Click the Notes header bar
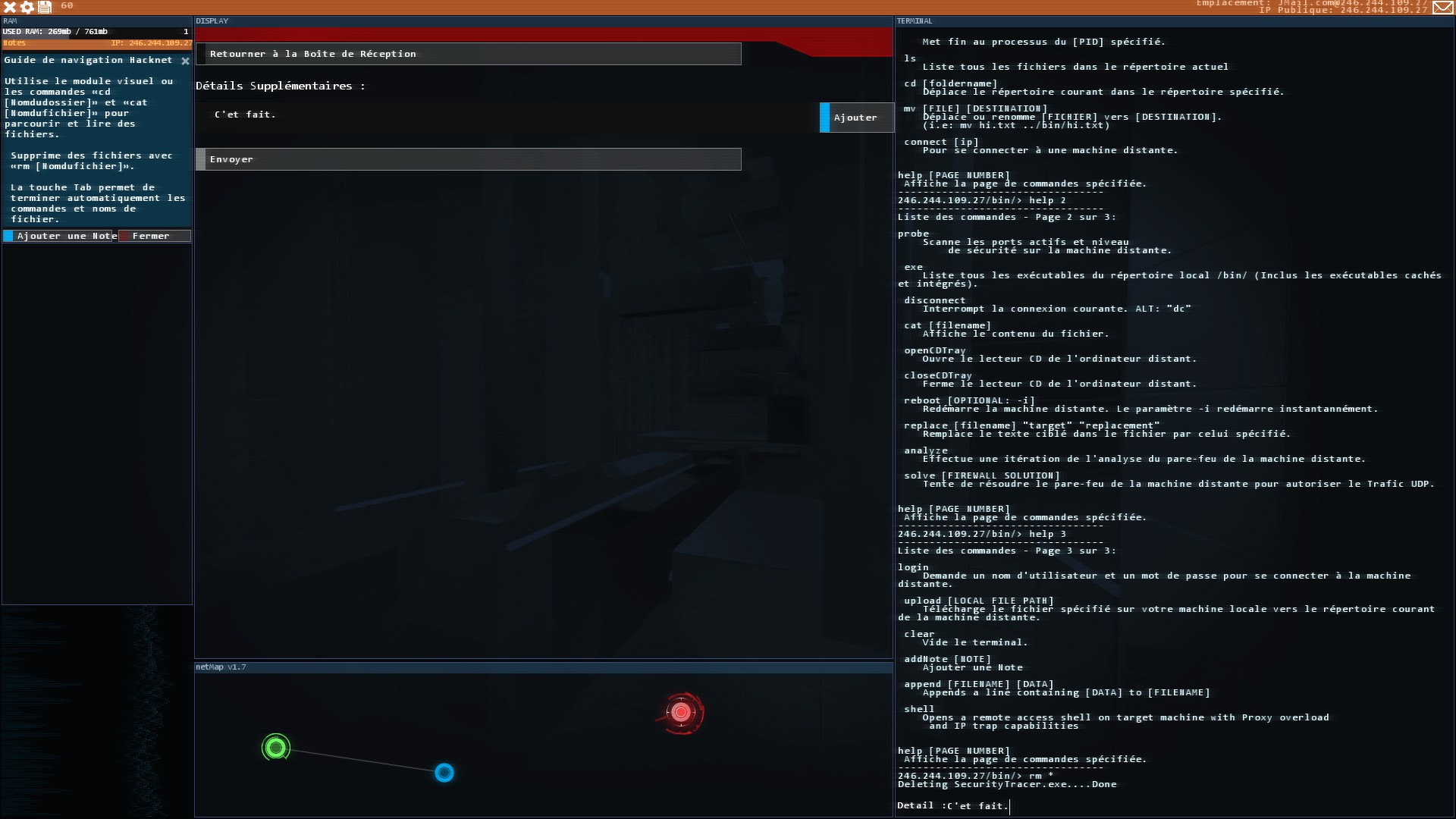 tap(96, 43)
